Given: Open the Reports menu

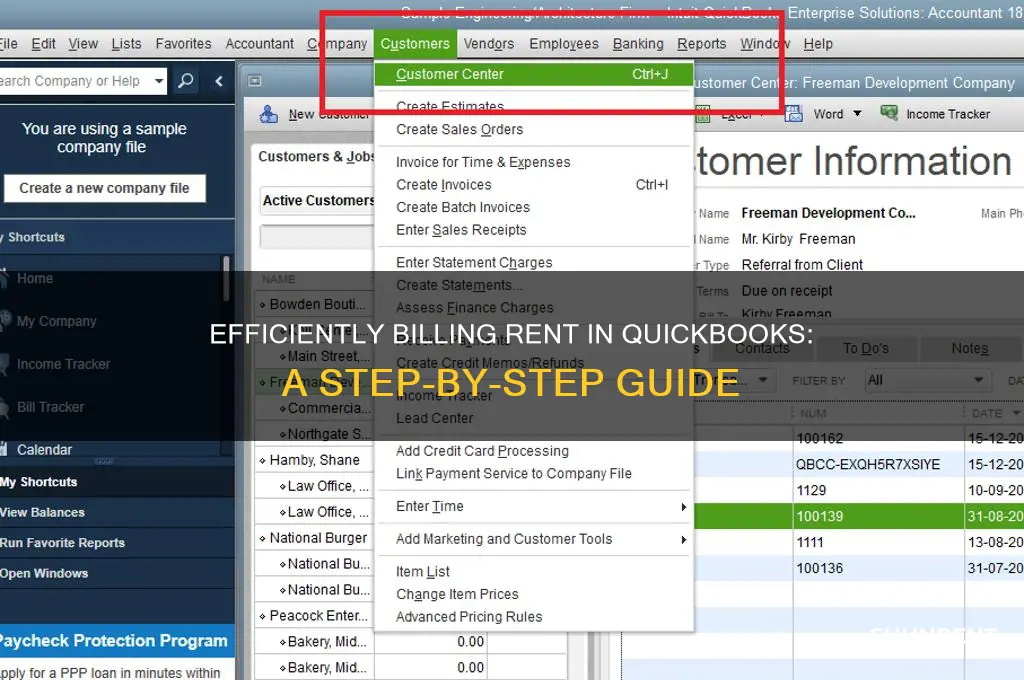Looking at the screenshot, I should point(701,44).
